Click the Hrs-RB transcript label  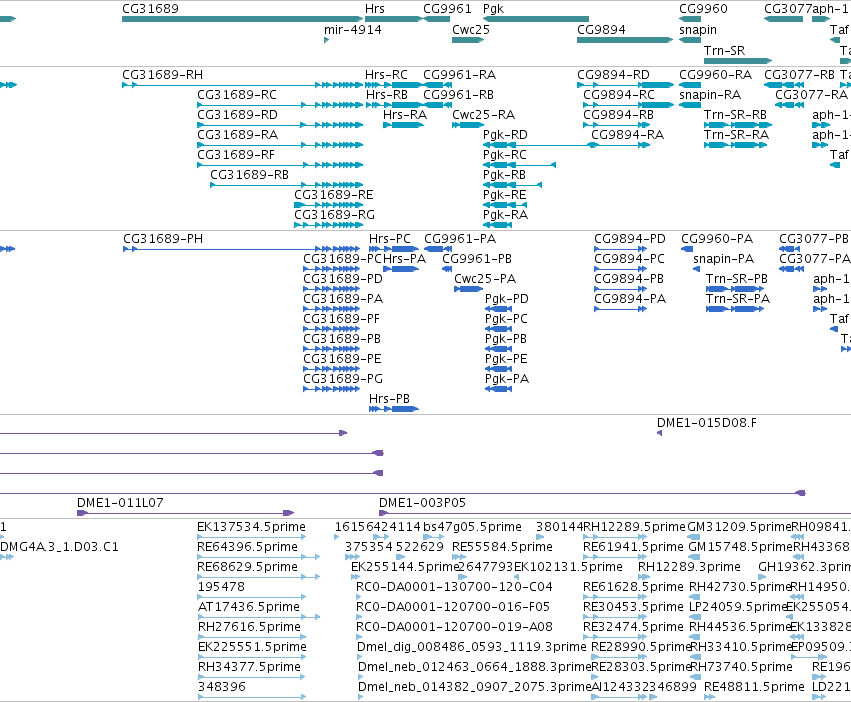(386, 94)
